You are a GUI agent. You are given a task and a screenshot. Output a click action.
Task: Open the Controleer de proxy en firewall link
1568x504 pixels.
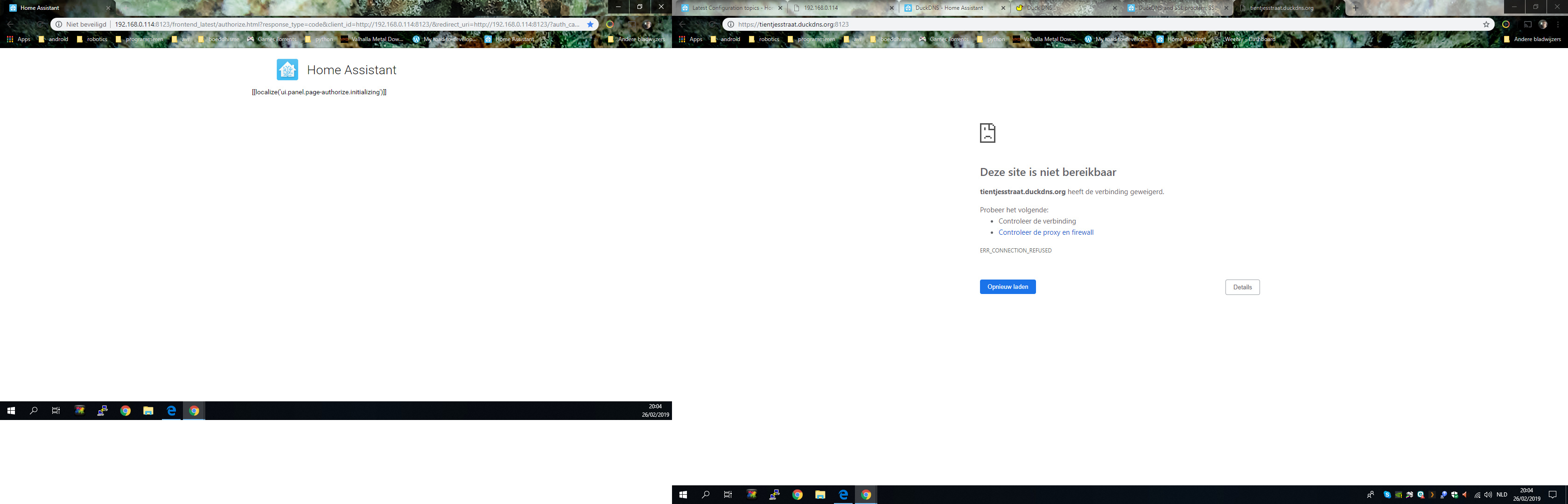click(x=1046, y=232)
